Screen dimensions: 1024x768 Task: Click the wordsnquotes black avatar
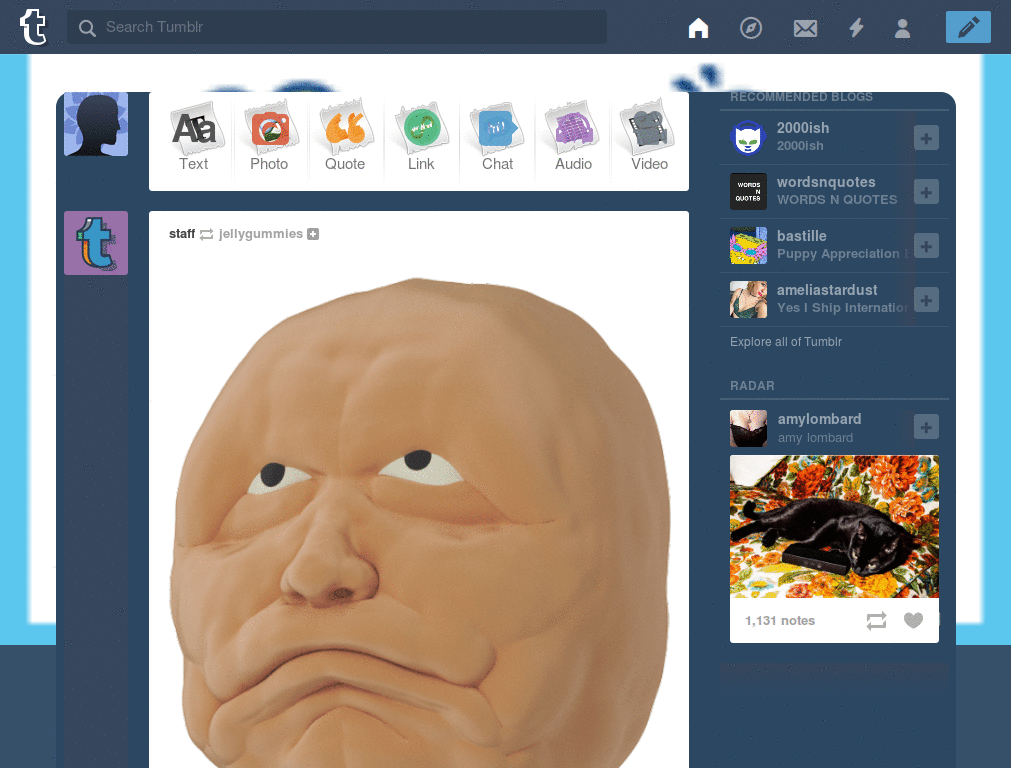(748, 191)
